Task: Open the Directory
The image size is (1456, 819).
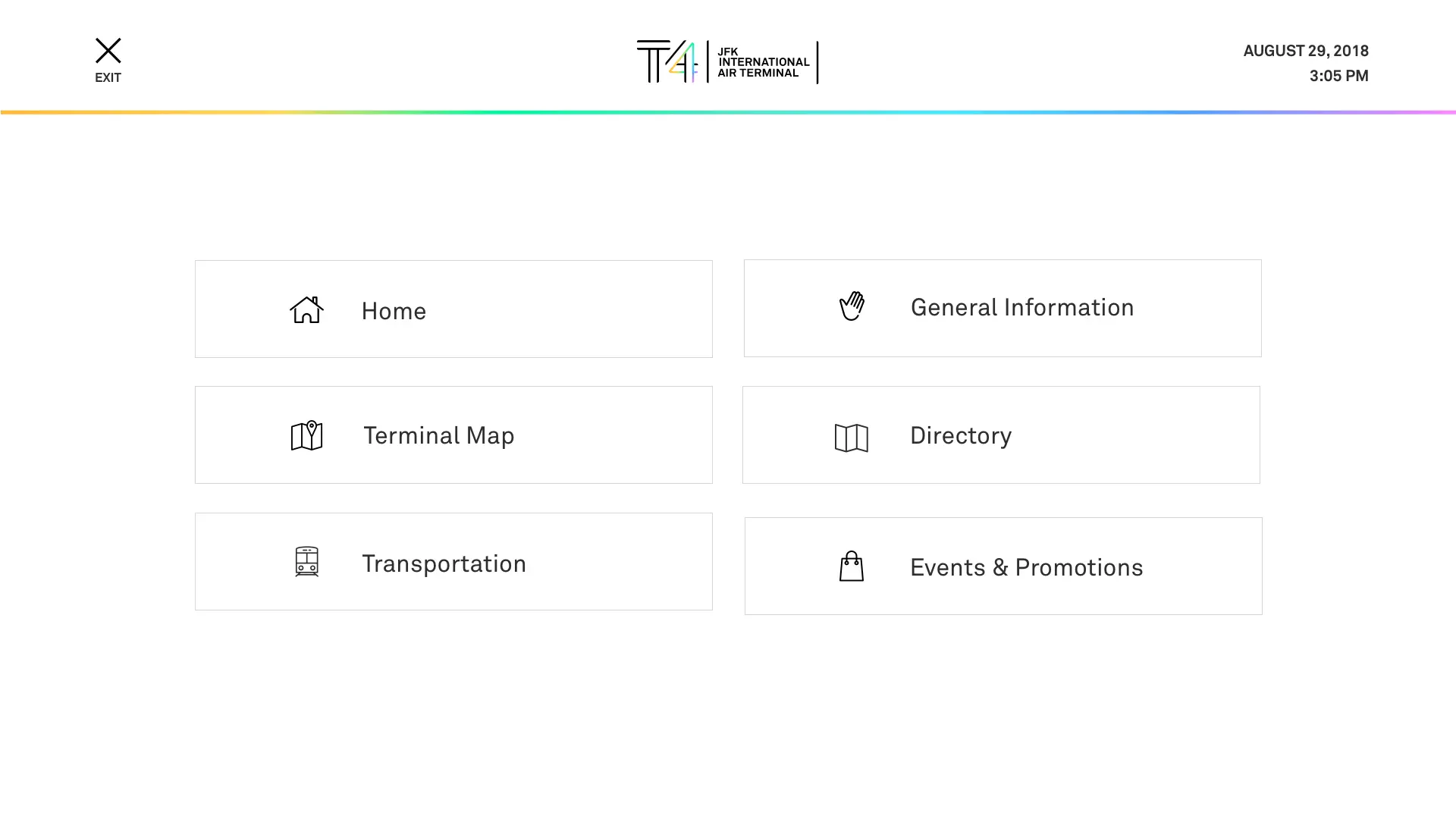Action: (1001, 435)
